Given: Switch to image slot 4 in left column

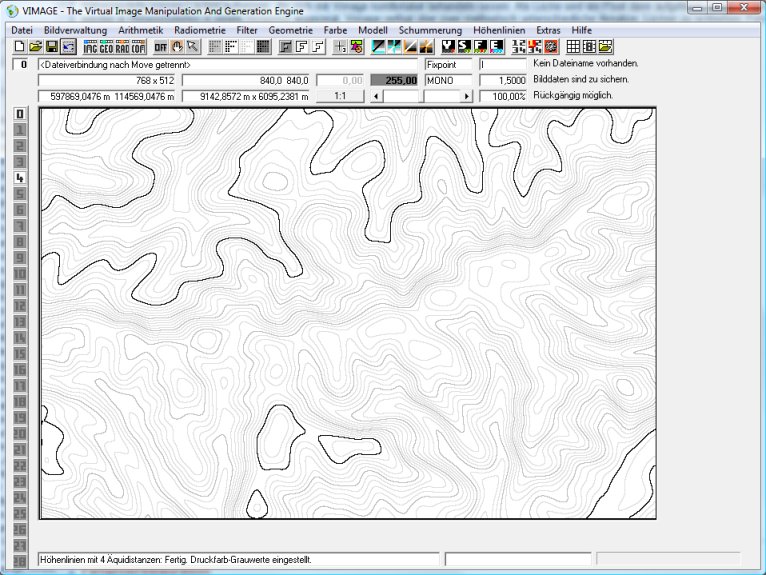Looking at the screenshot, I should (19, 178).
